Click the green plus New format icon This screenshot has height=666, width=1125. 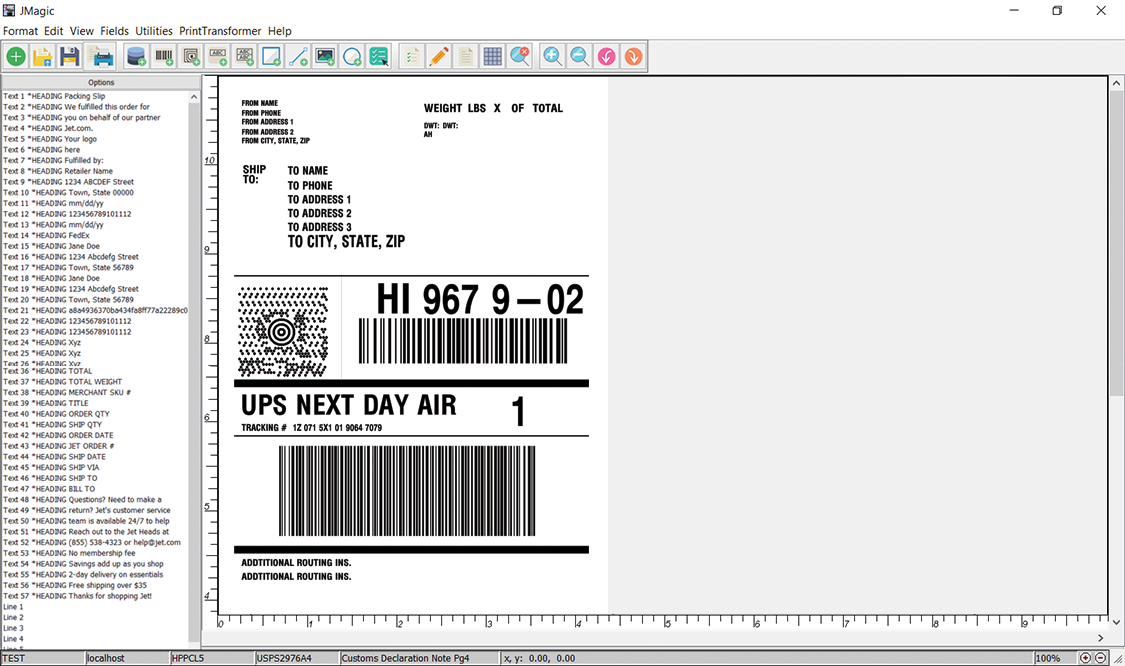[x=16, y=56]
